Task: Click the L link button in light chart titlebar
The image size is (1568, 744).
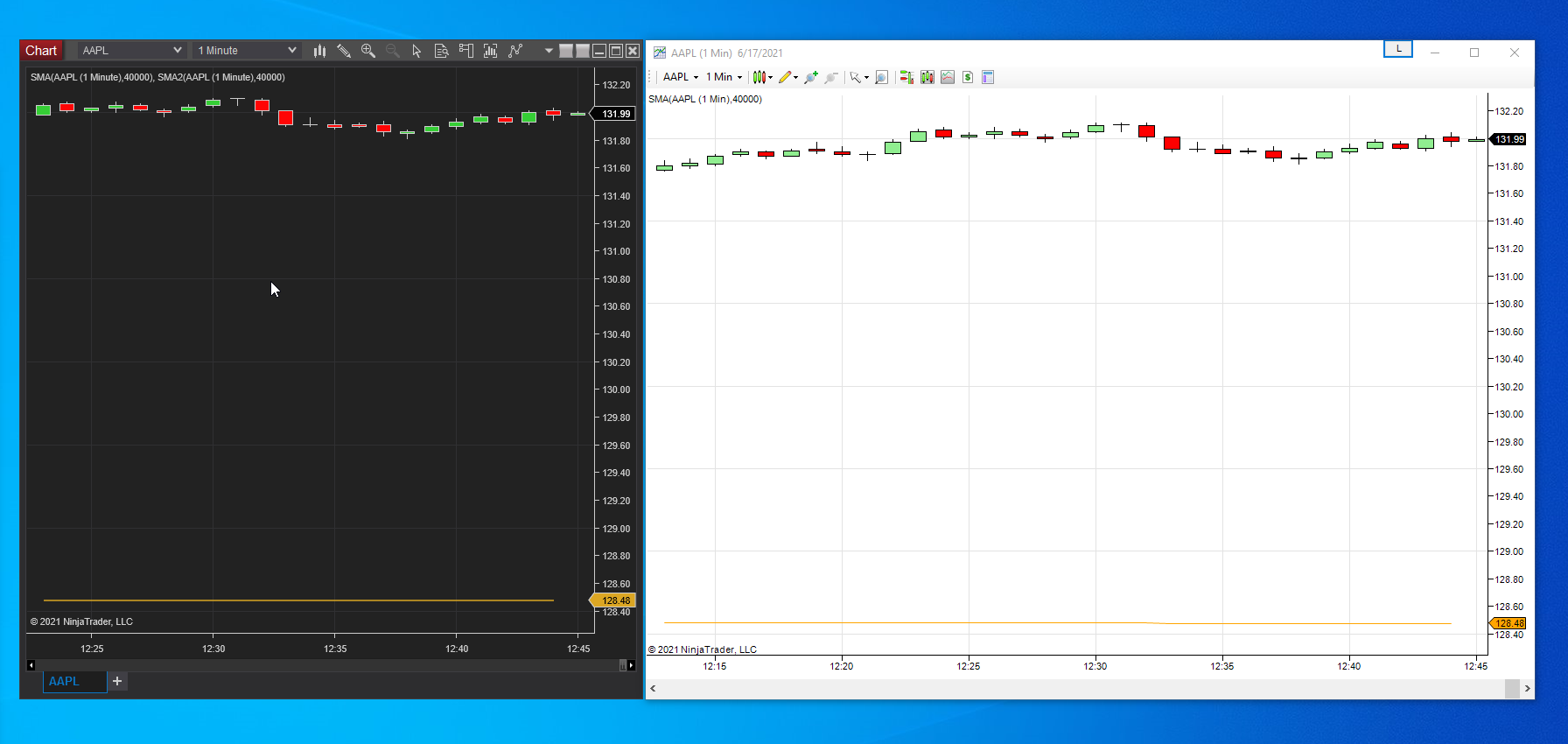Action: [1398, 49]
